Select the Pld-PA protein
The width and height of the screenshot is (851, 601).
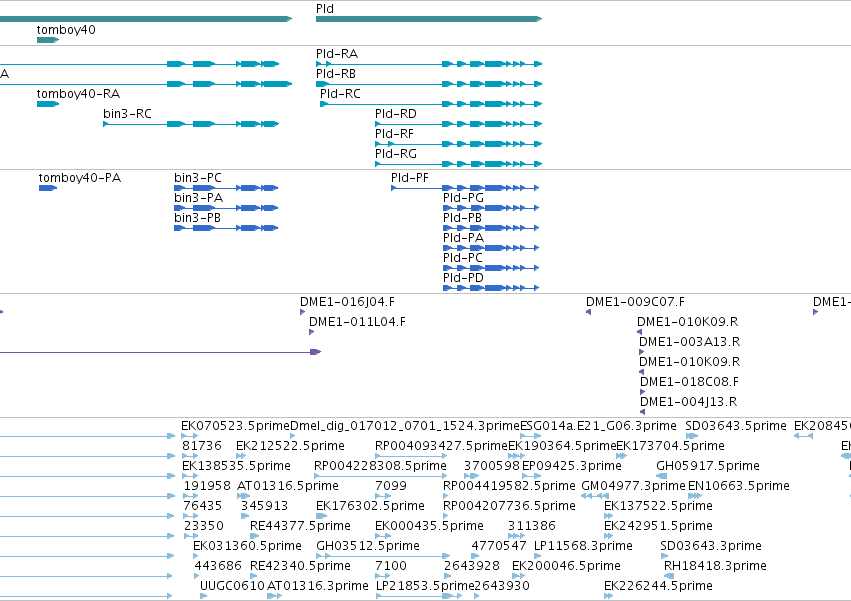coord(491,248)
